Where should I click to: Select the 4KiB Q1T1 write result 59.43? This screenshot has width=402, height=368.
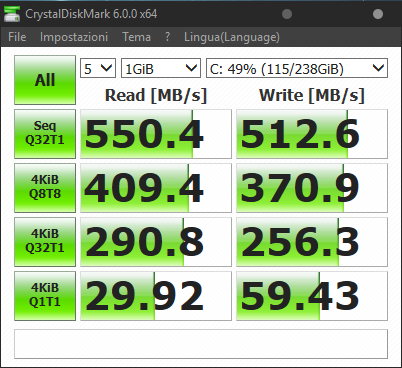click(x=312, y=296)
